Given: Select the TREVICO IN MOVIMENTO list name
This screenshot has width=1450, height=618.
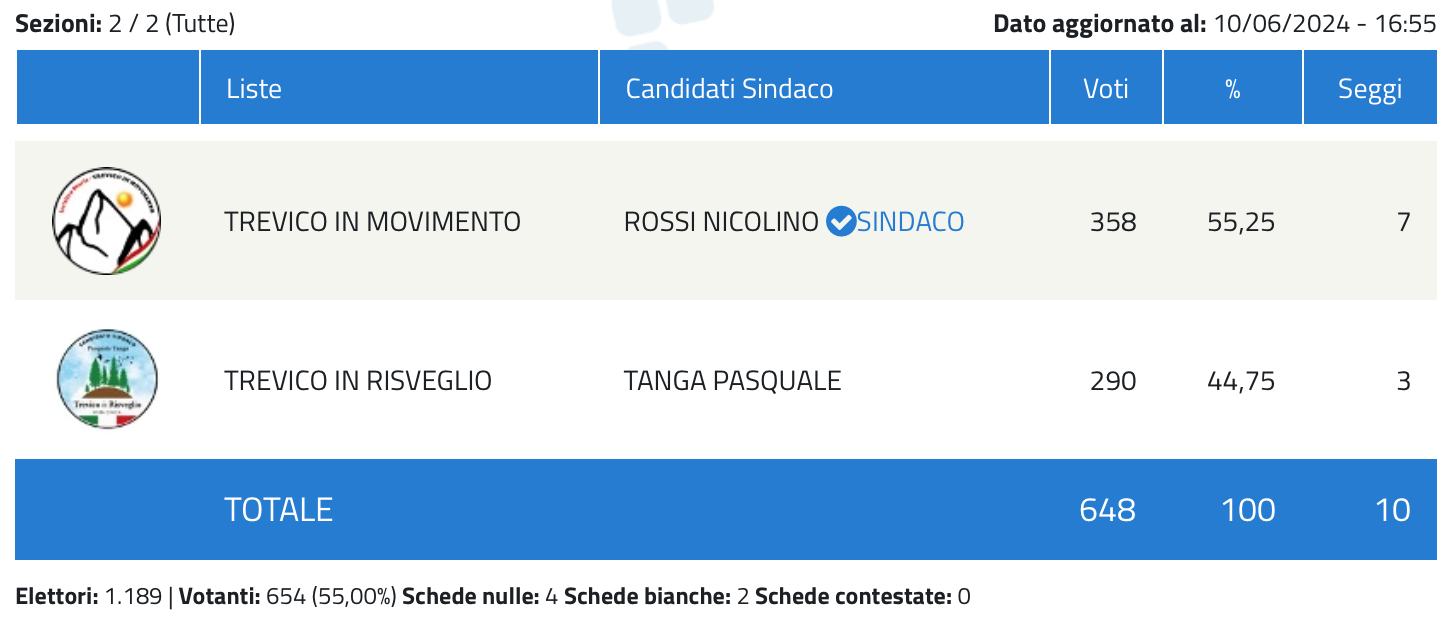Looking at the screenshot, I should [372, 221].
